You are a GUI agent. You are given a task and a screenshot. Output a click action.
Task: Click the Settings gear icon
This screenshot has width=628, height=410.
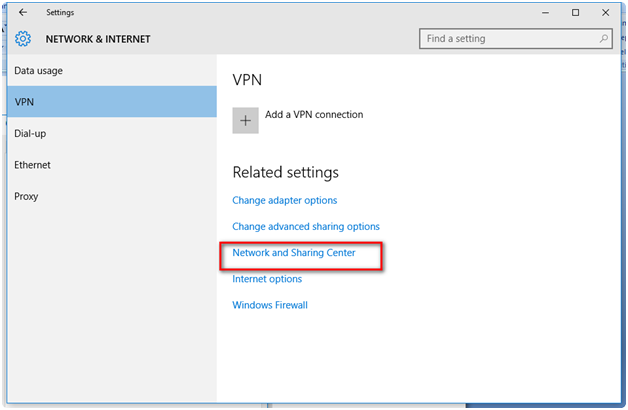[23, 40]
